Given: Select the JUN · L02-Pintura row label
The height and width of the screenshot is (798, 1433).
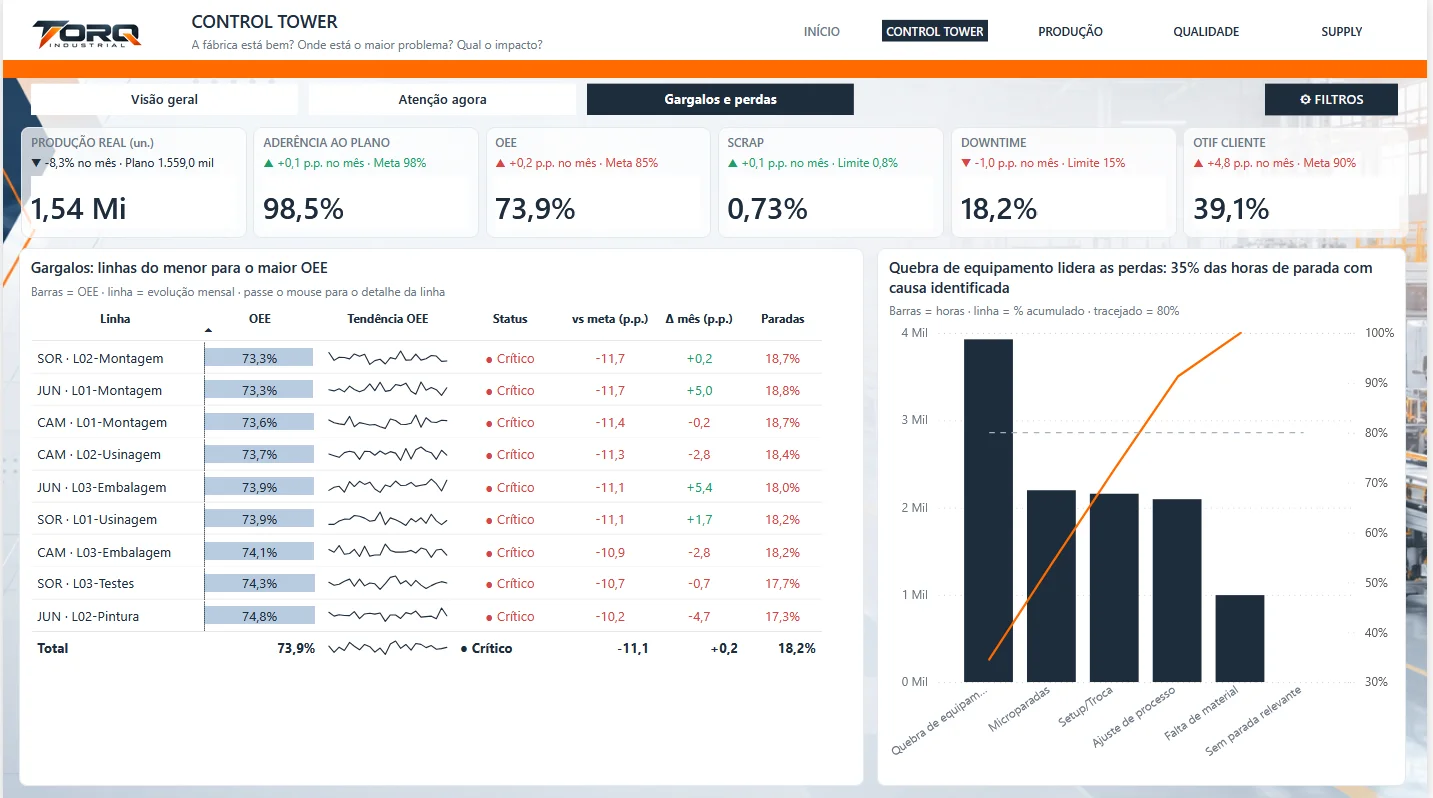Looking at the screenshot, I should 88,616.
